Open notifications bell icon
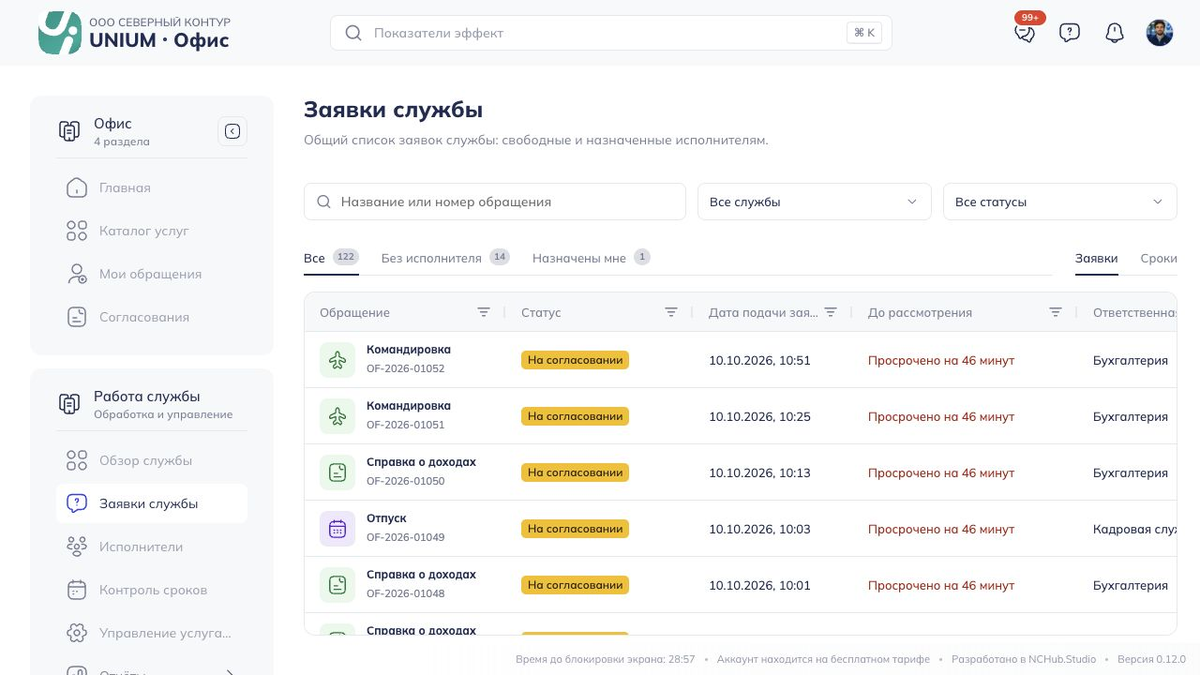 click(x=1115, y=33)
